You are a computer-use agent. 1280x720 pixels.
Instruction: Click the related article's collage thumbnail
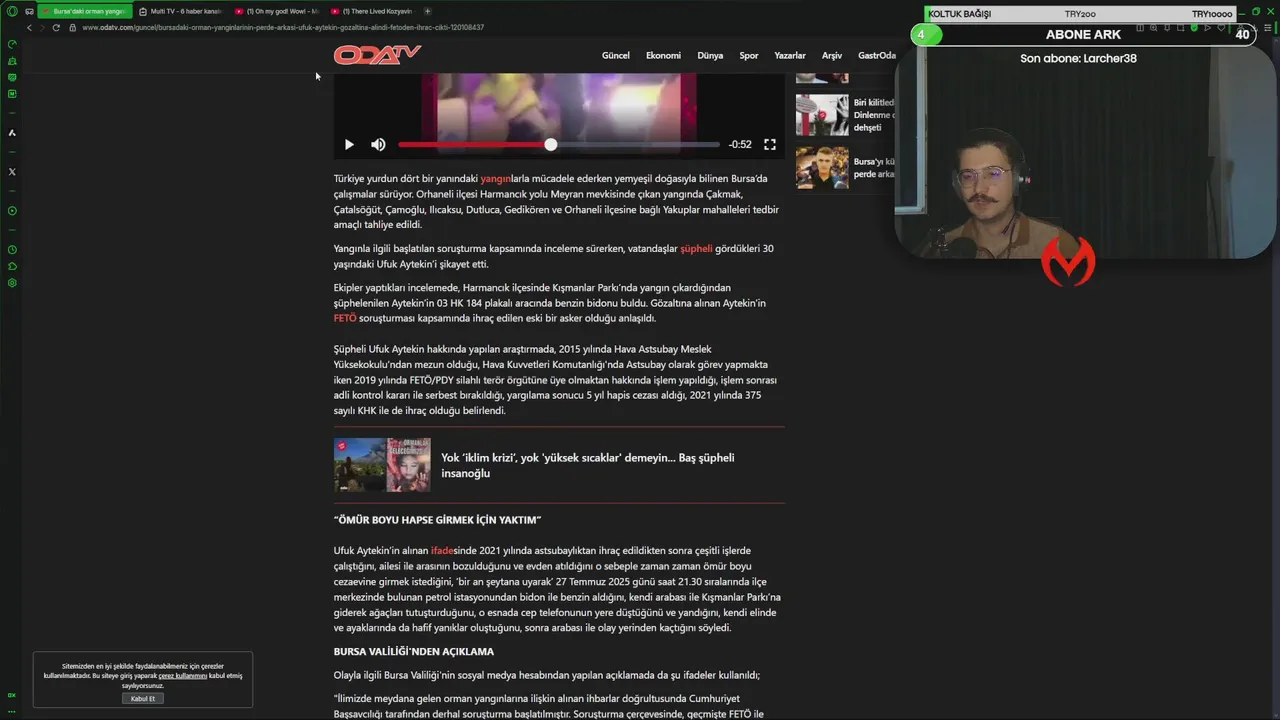pos(382,465)
